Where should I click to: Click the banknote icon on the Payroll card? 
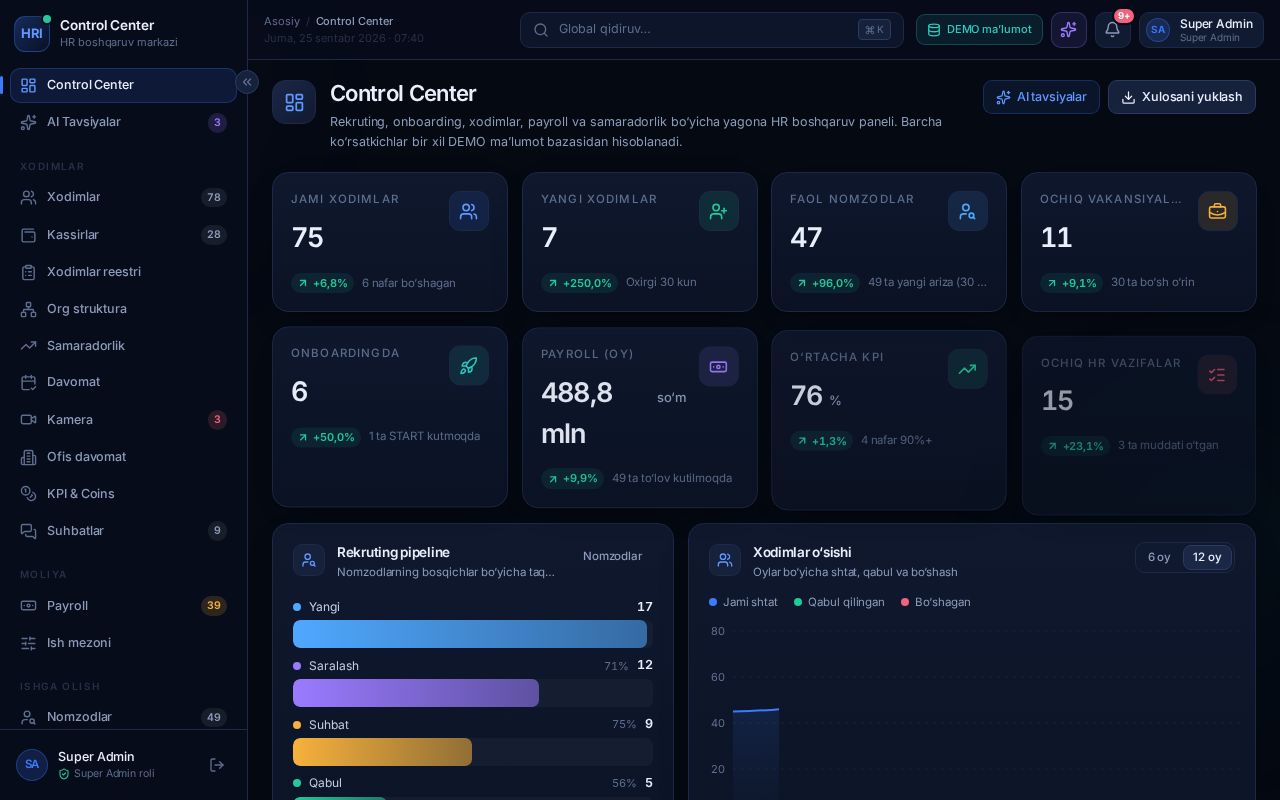719,367
